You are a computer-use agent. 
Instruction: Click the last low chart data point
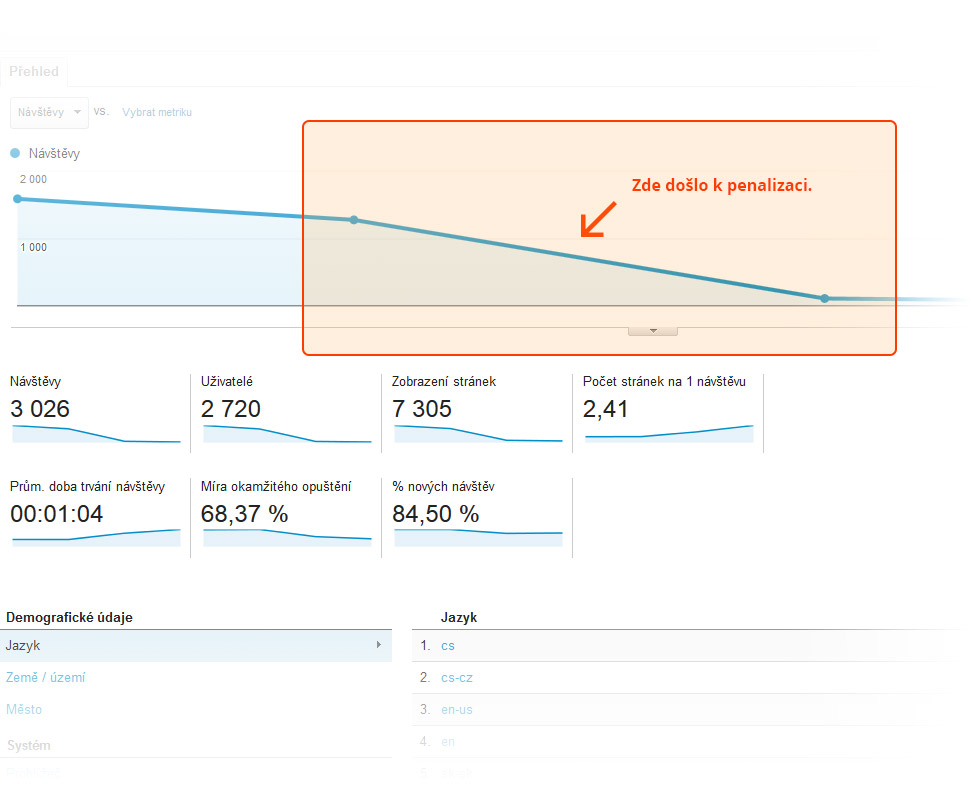824,298
